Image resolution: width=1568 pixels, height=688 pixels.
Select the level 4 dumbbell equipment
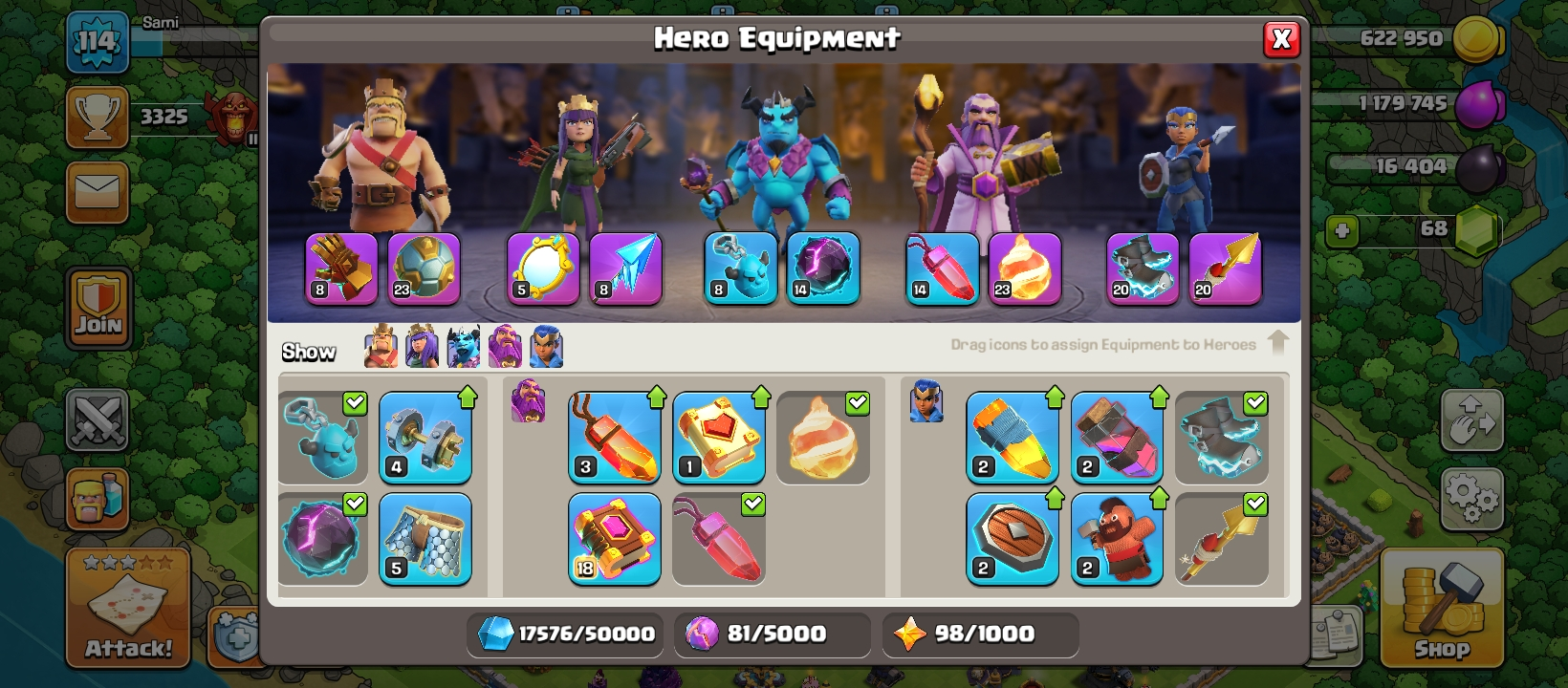(x=425, y=438)
